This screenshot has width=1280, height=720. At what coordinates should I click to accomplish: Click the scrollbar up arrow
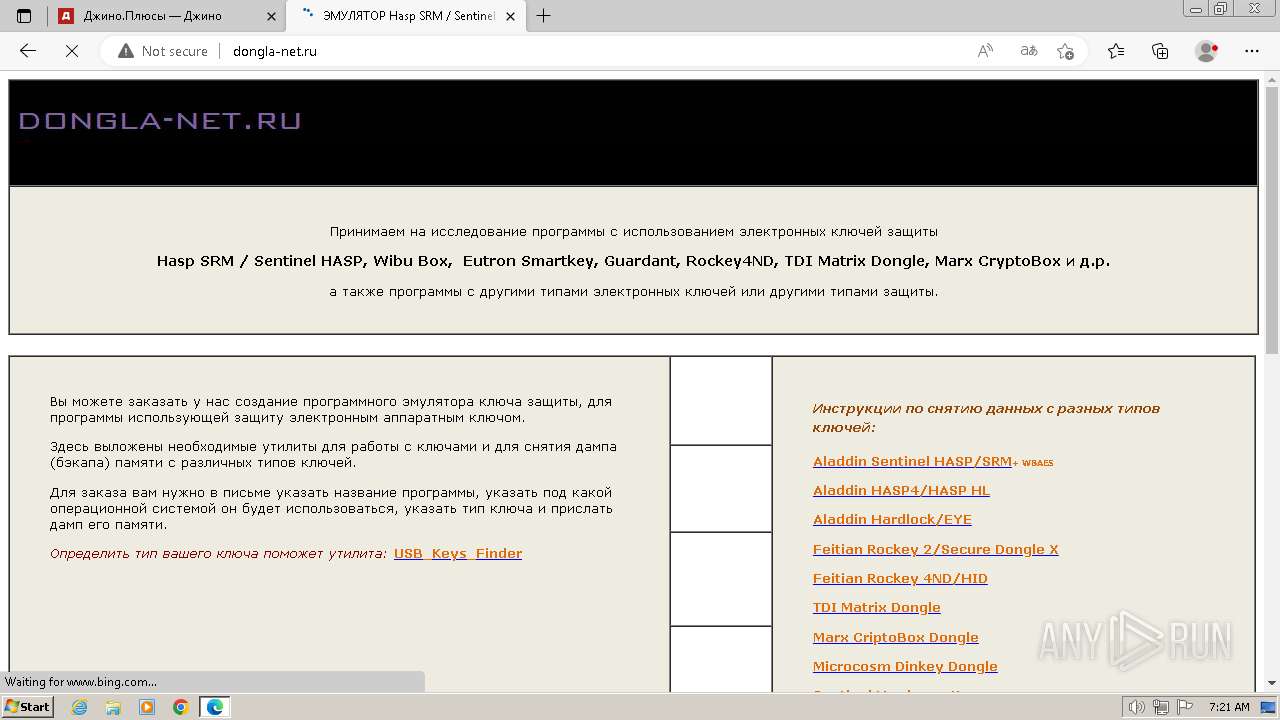click(1272, 80)
